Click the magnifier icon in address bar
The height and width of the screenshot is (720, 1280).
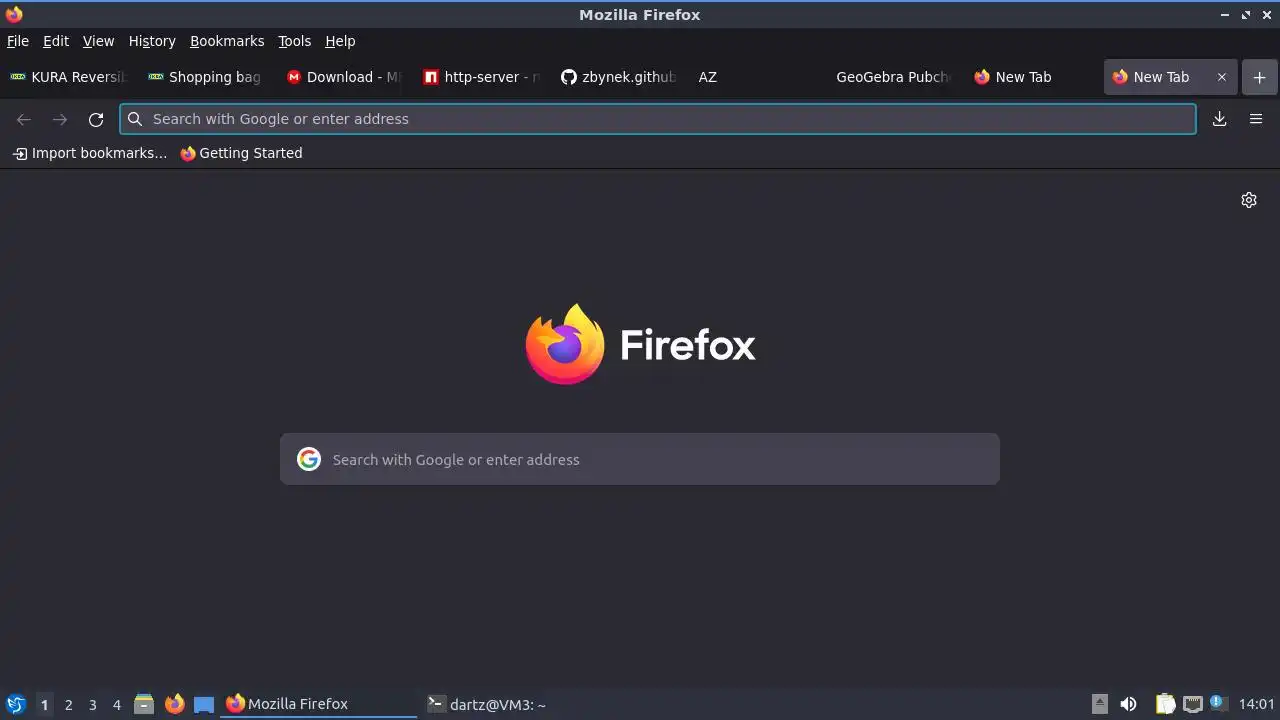(135, 119)
